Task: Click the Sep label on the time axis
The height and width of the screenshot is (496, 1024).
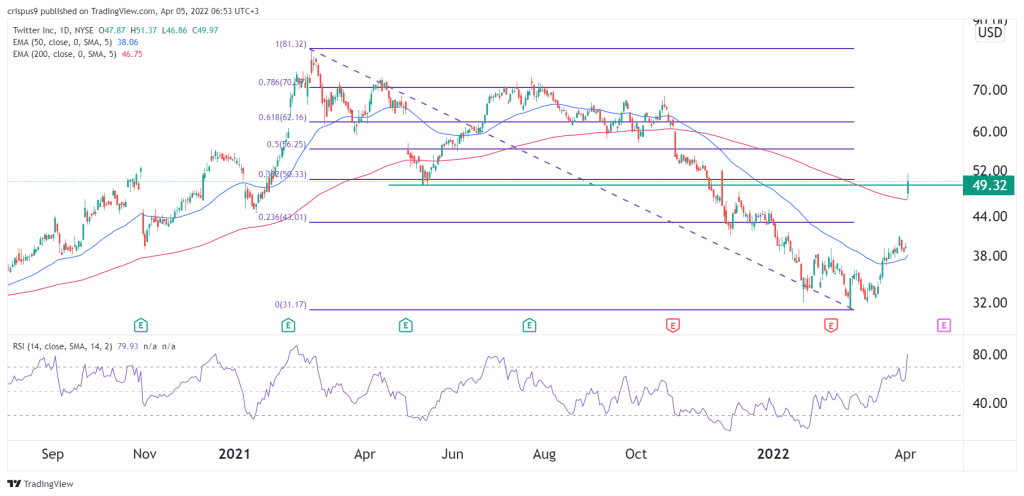Action: 52,454
